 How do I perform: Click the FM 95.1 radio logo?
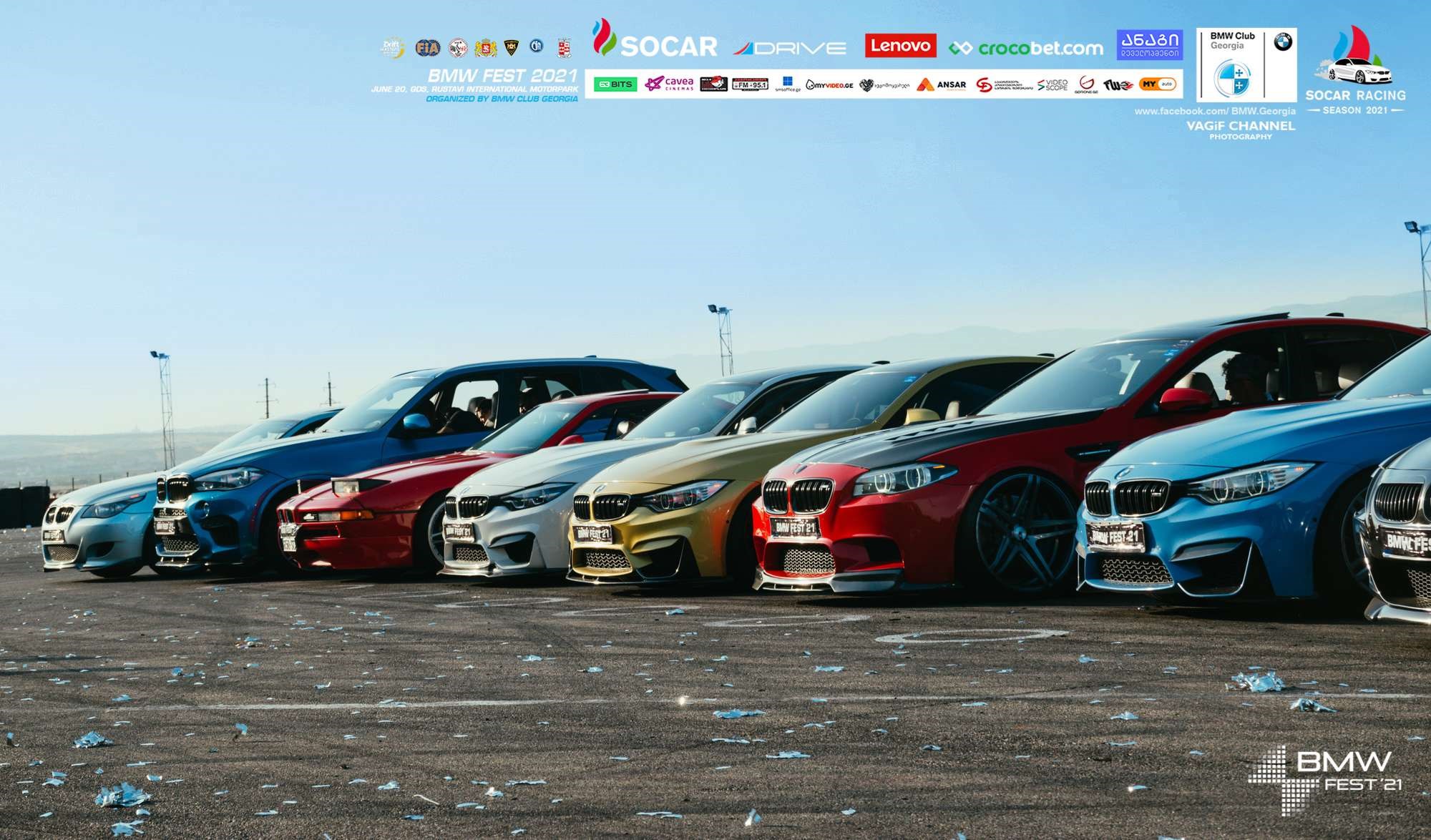pyautogui.click(x=750, y=84)
